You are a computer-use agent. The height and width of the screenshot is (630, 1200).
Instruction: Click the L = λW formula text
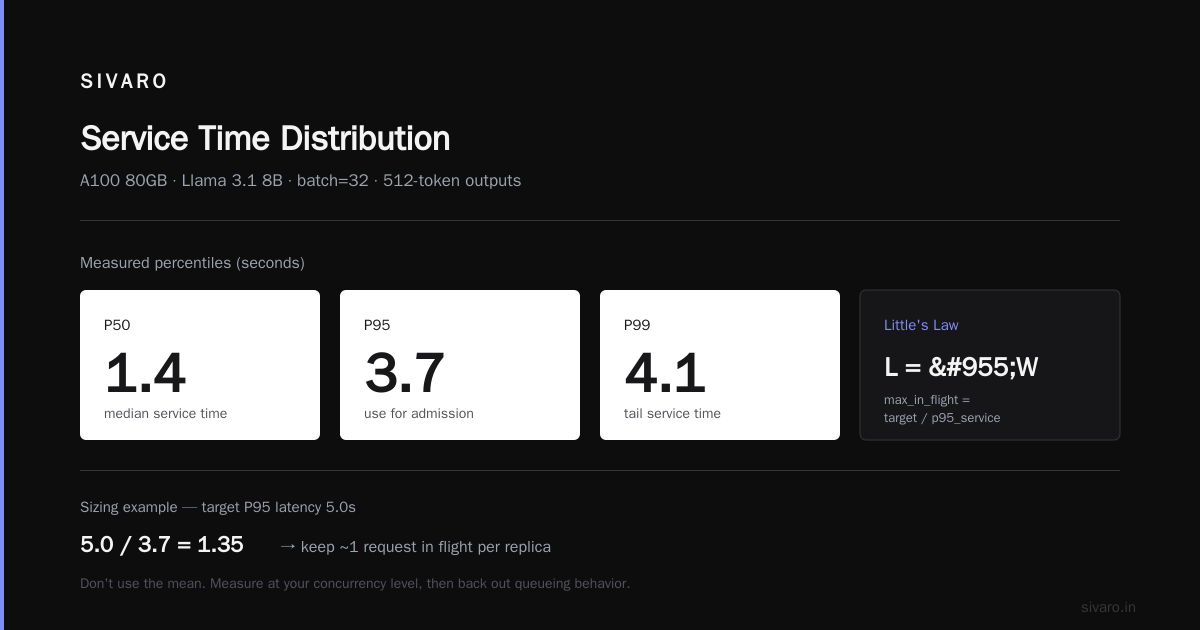click(961, 367)
